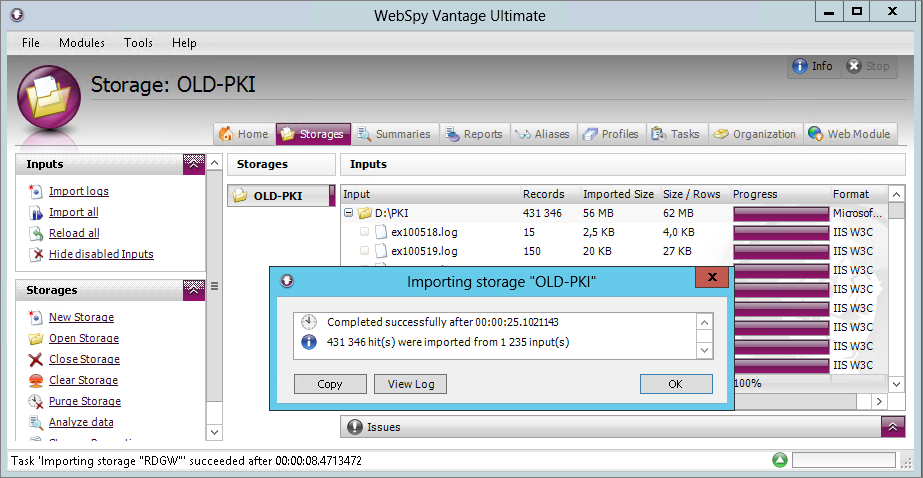Click the OK button in the import dialog
923x478 pixels.
coord(676,384)
